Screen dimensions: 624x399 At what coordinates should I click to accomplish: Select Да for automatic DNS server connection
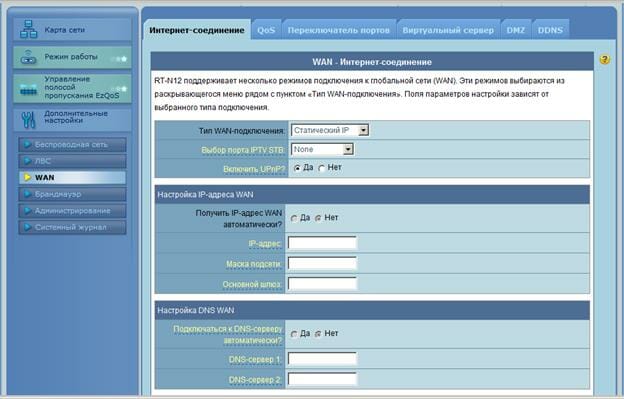(x=294, y=334)
